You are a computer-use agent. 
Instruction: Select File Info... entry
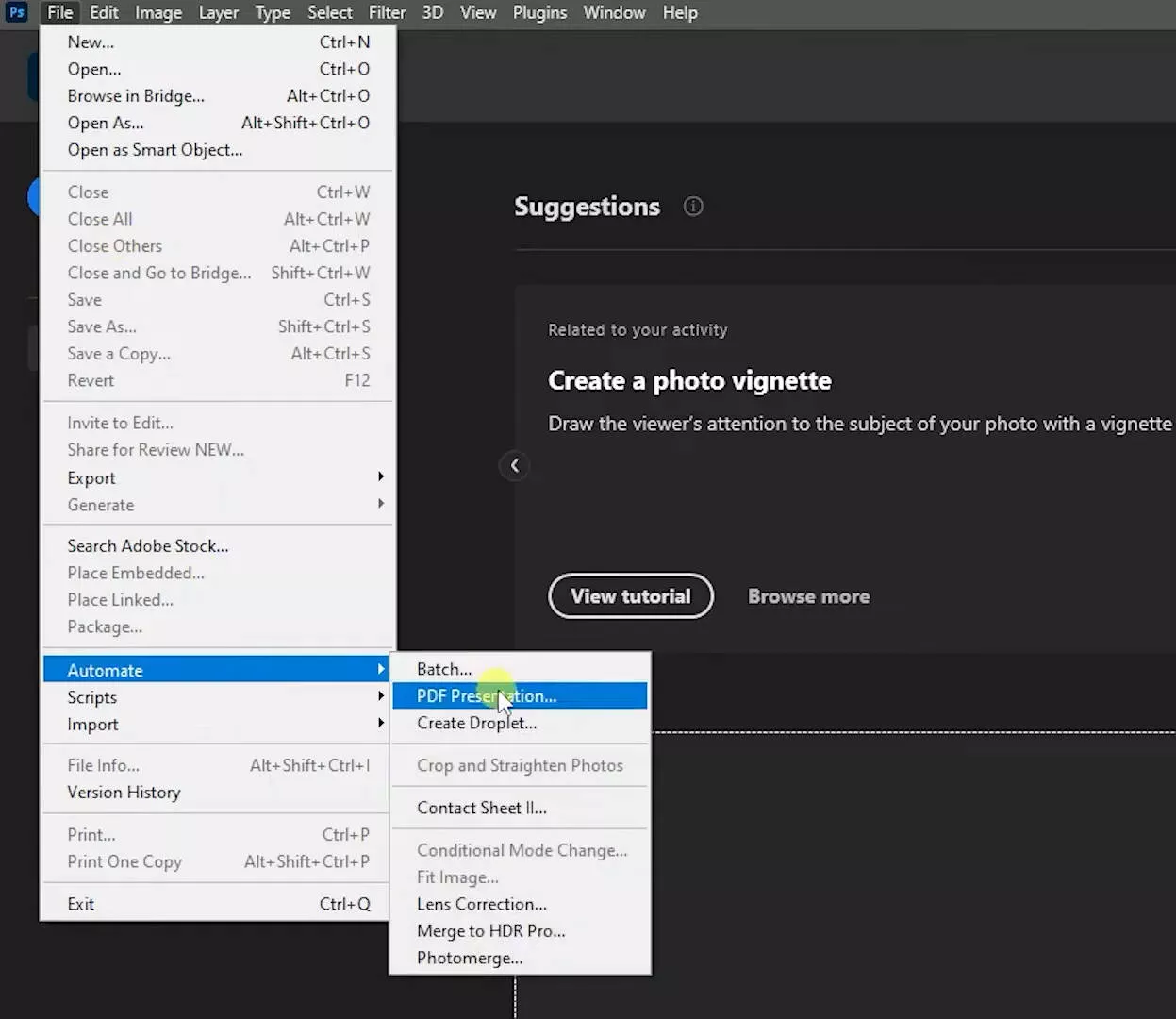pyautogui.click(x=218, y=765)
